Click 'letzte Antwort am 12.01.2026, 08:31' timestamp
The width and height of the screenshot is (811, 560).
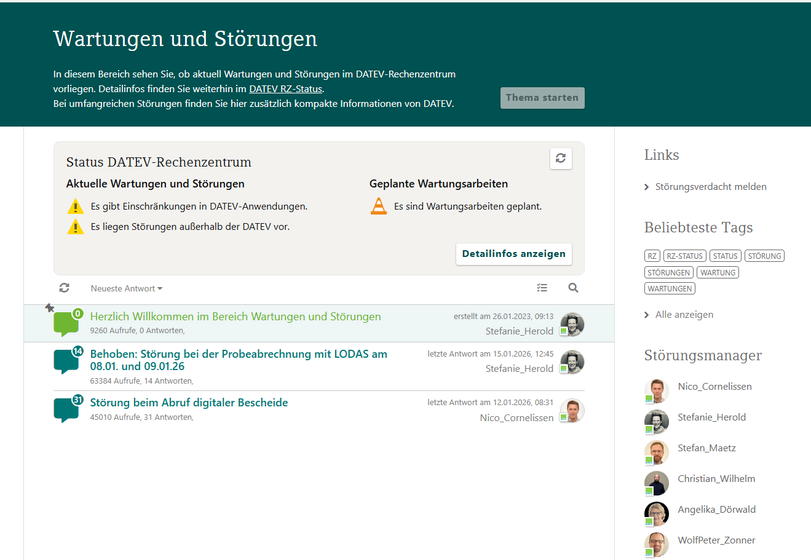point(490,402)
